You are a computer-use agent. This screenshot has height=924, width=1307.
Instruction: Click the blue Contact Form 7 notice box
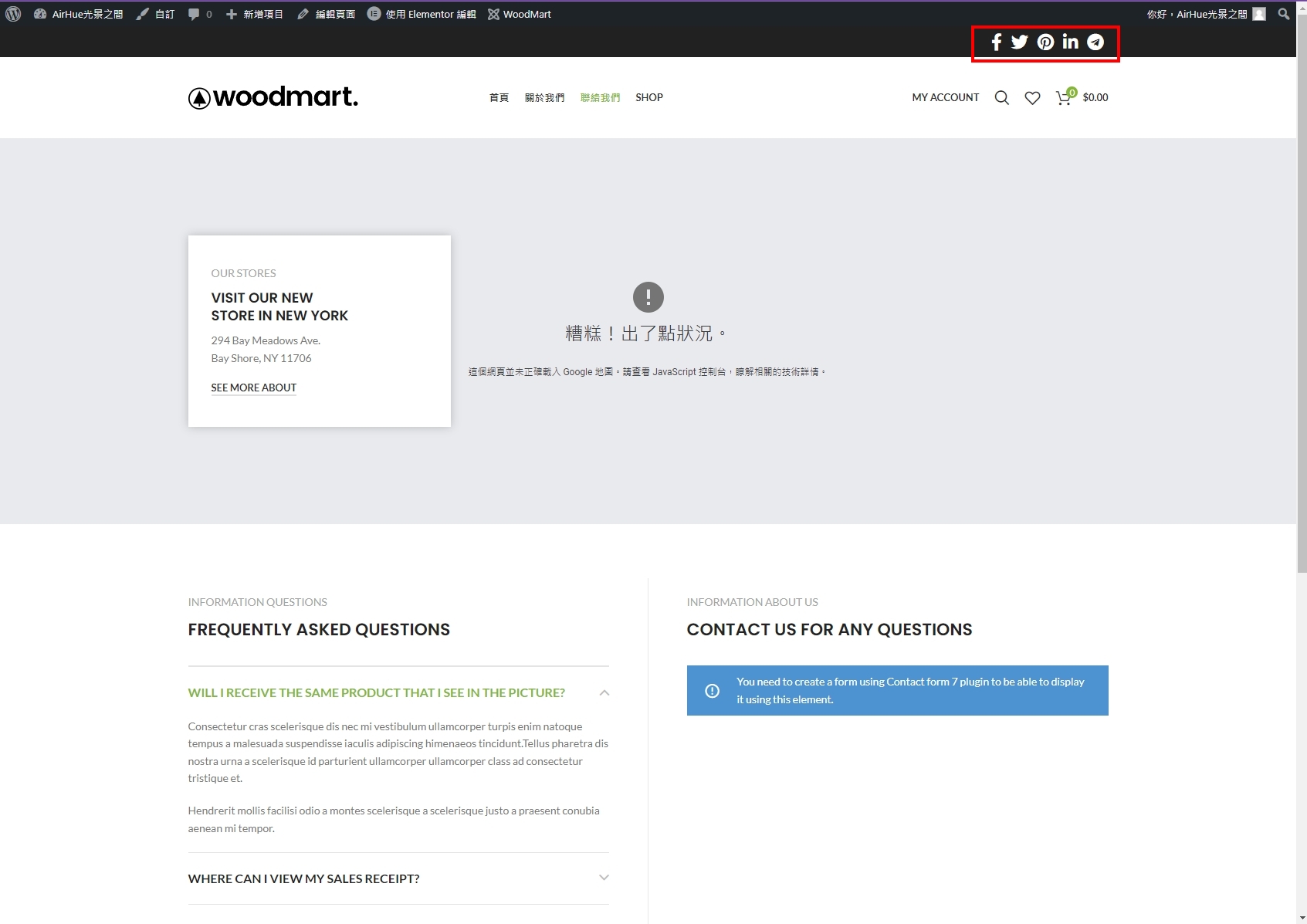click(898, 690)
